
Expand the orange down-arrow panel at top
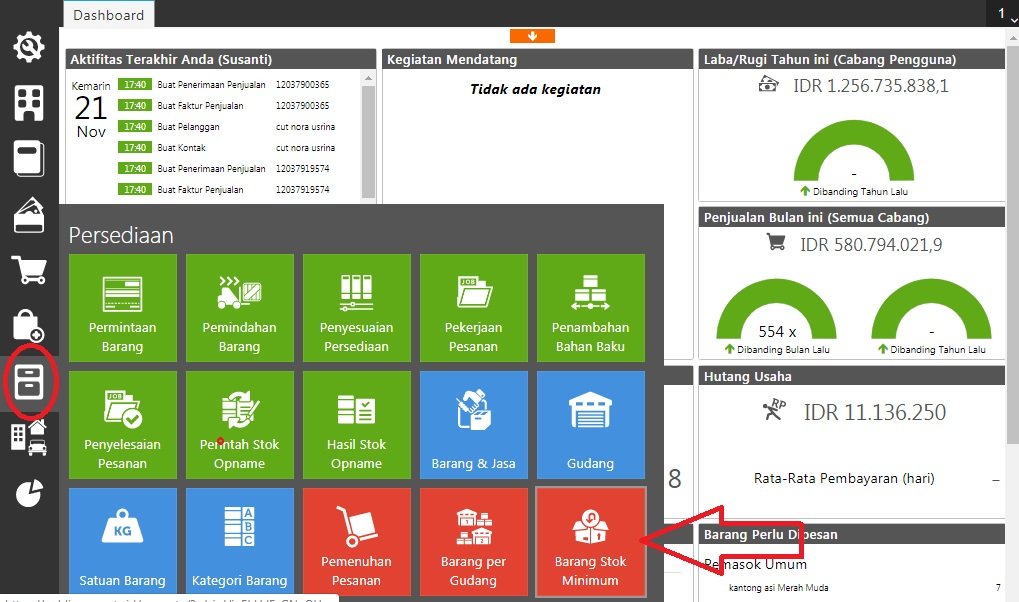point(532,36)
